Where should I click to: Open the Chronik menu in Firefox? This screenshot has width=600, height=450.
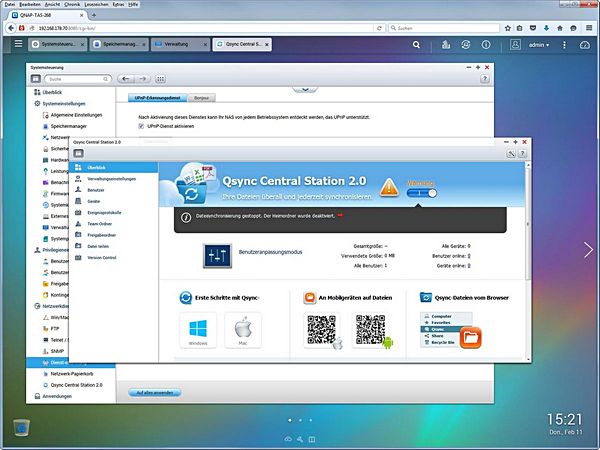tap(72, 4)
